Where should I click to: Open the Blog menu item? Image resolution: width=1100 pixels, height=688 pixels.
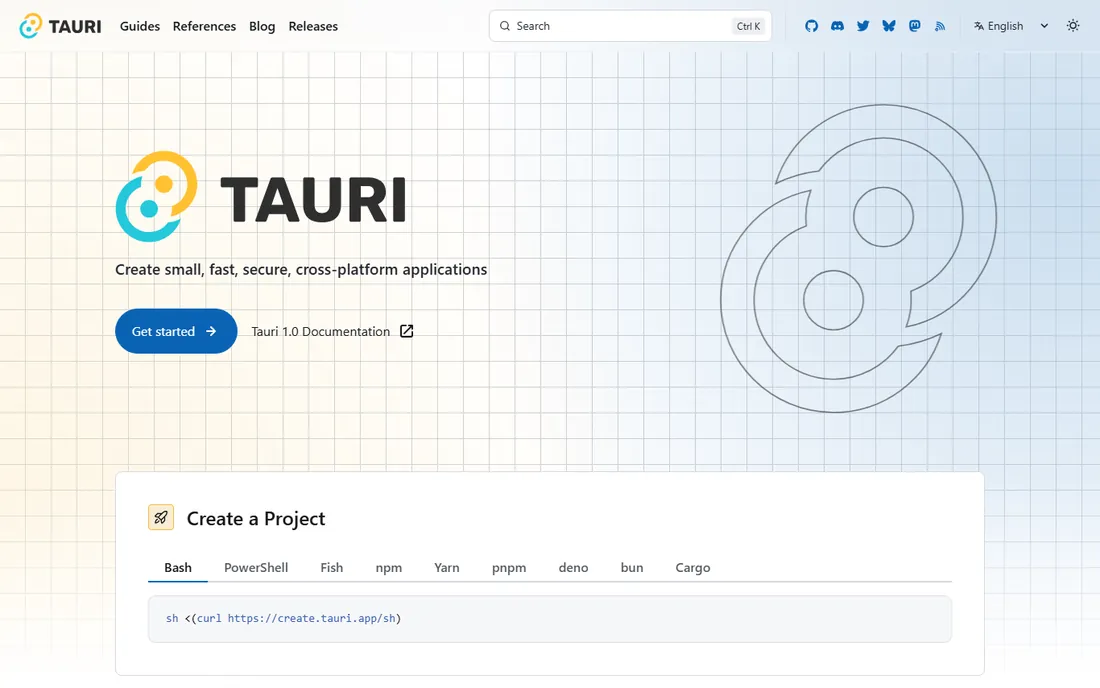(x=262, y=26)
